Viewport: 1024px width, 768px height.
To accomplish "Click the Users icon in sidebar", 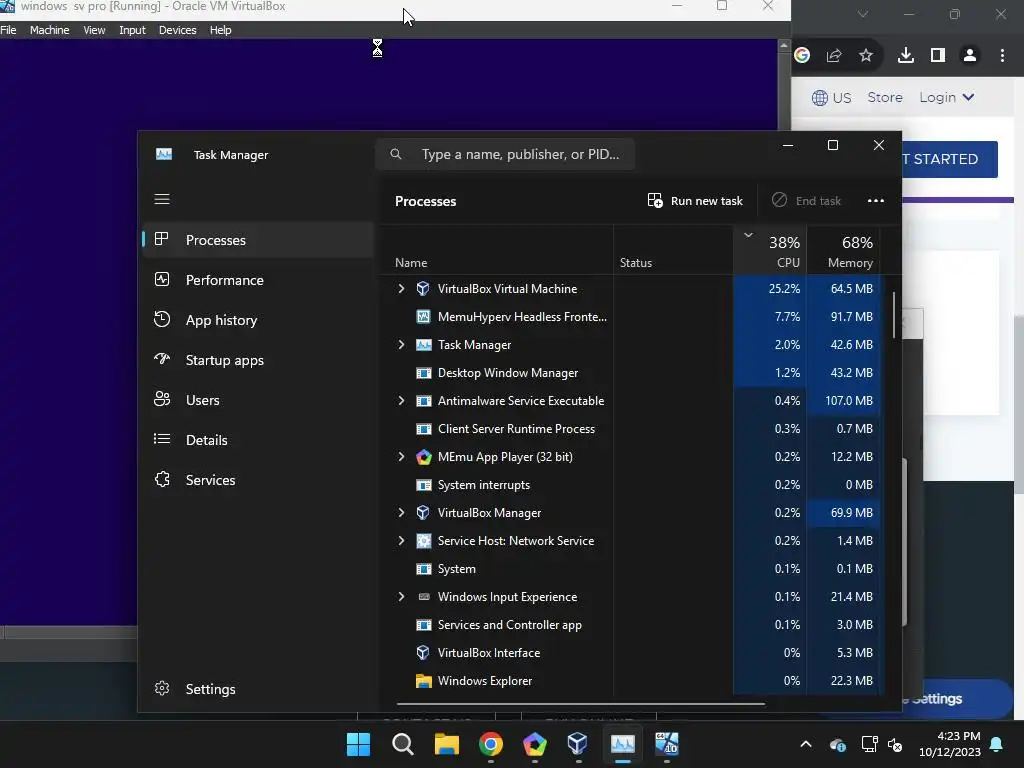I will [161, 399].
